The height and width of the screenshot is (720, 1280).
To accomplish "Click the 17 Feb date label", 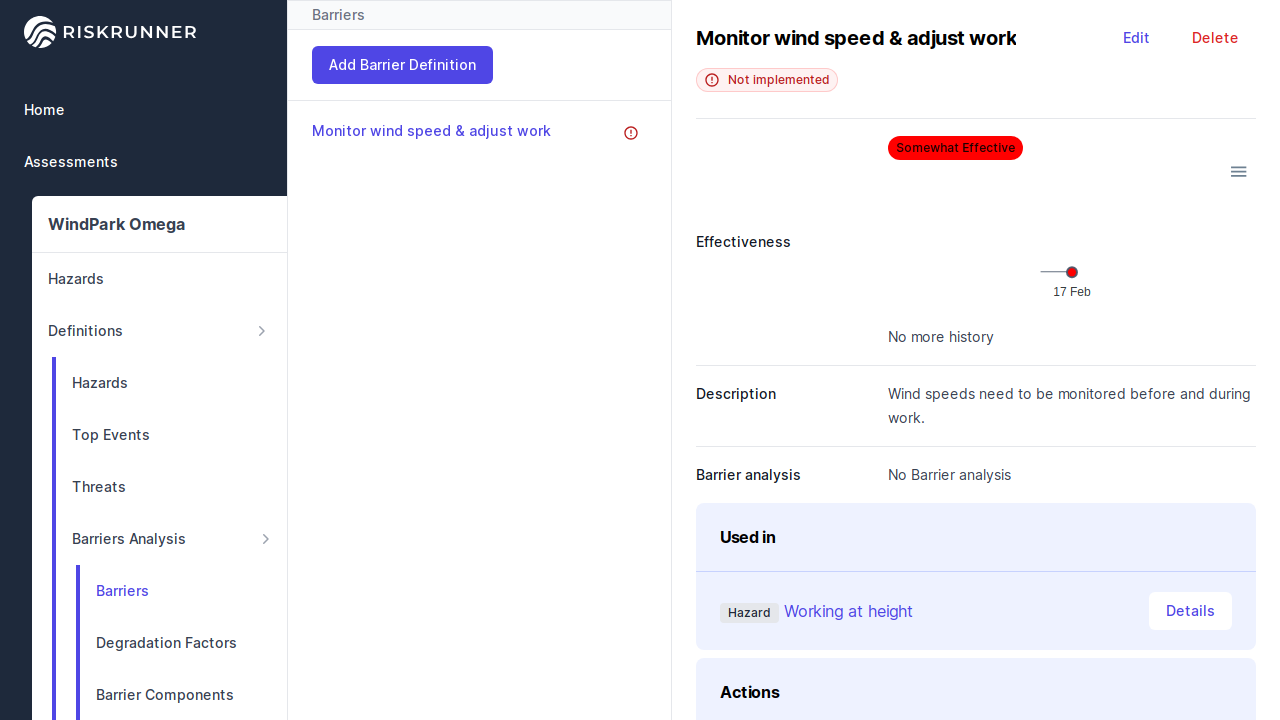I will pos(1072,292).
